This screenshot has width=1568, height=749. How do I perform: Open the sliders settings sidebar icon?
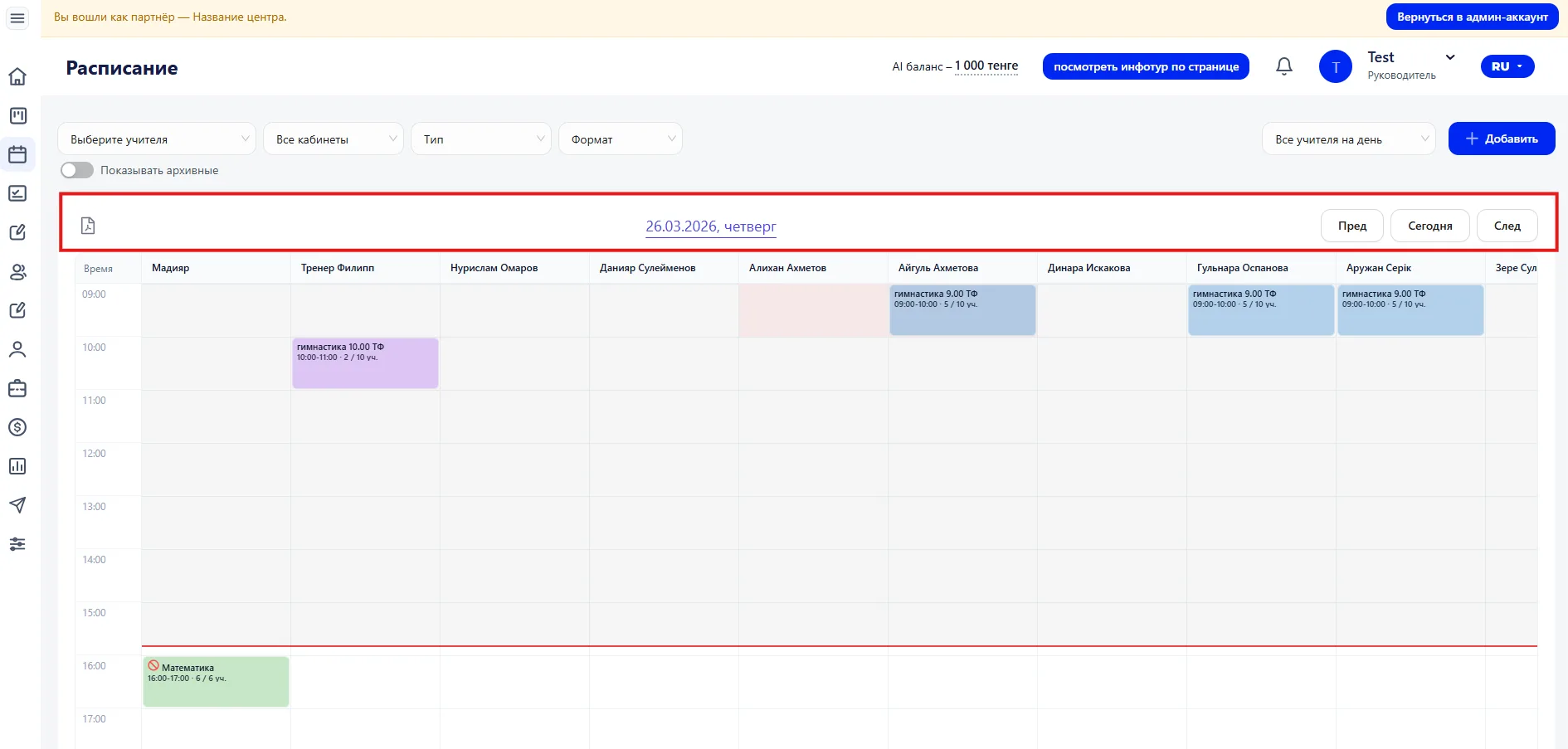click(17, 544)
